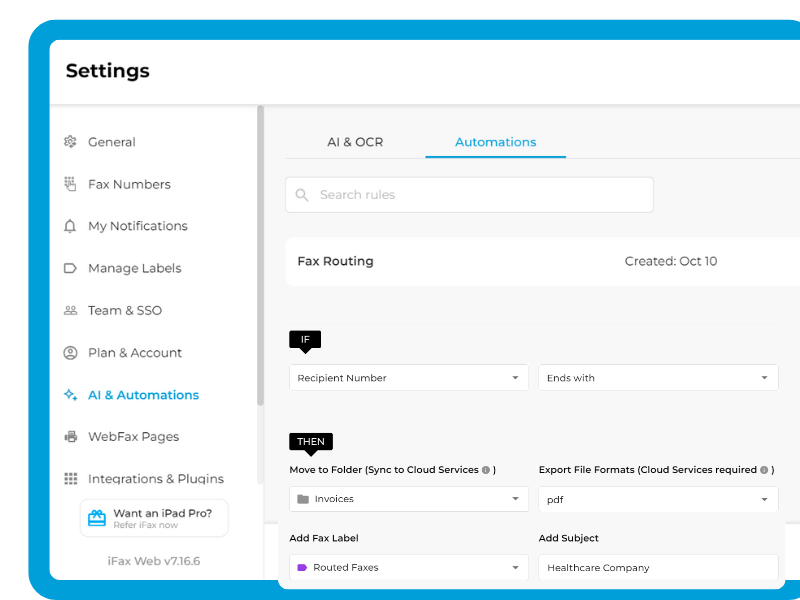Viewport: 800px width, 600px height.
Task: Click the Plan & Account user icon
Action: click(70, 353)
